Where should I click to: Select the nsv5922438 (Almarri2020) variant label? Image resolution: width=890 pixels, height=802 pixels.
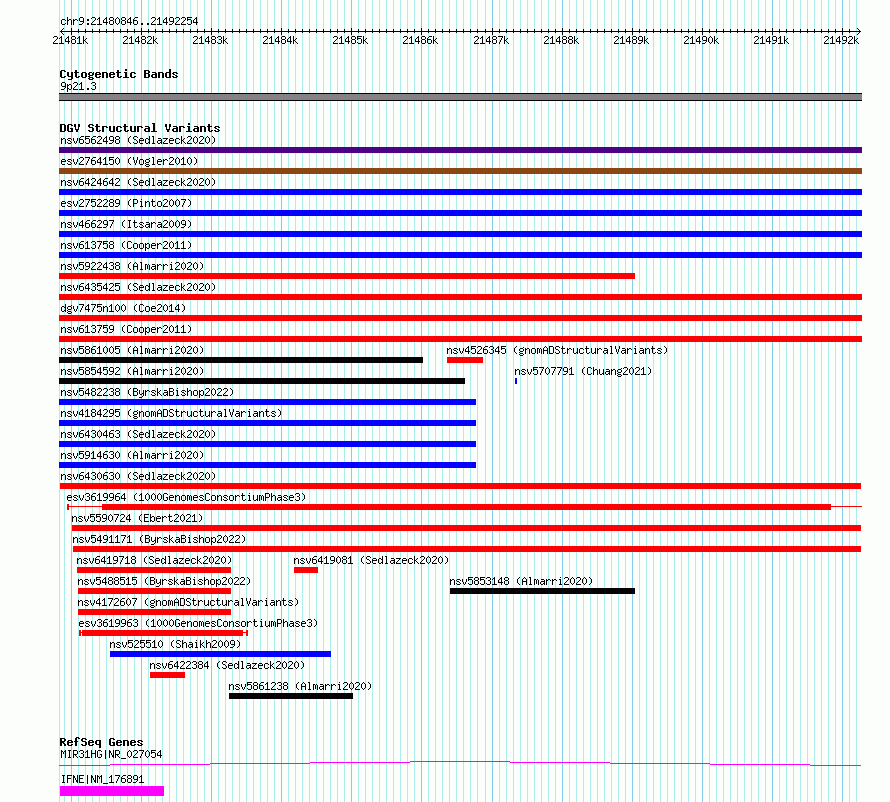[x=132, y=266]
